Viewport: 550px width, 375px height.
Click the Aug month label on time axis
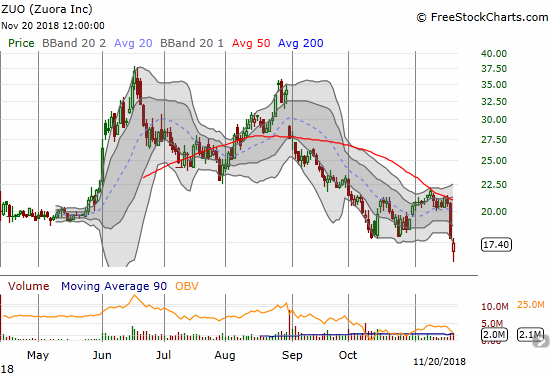[225, 355]
